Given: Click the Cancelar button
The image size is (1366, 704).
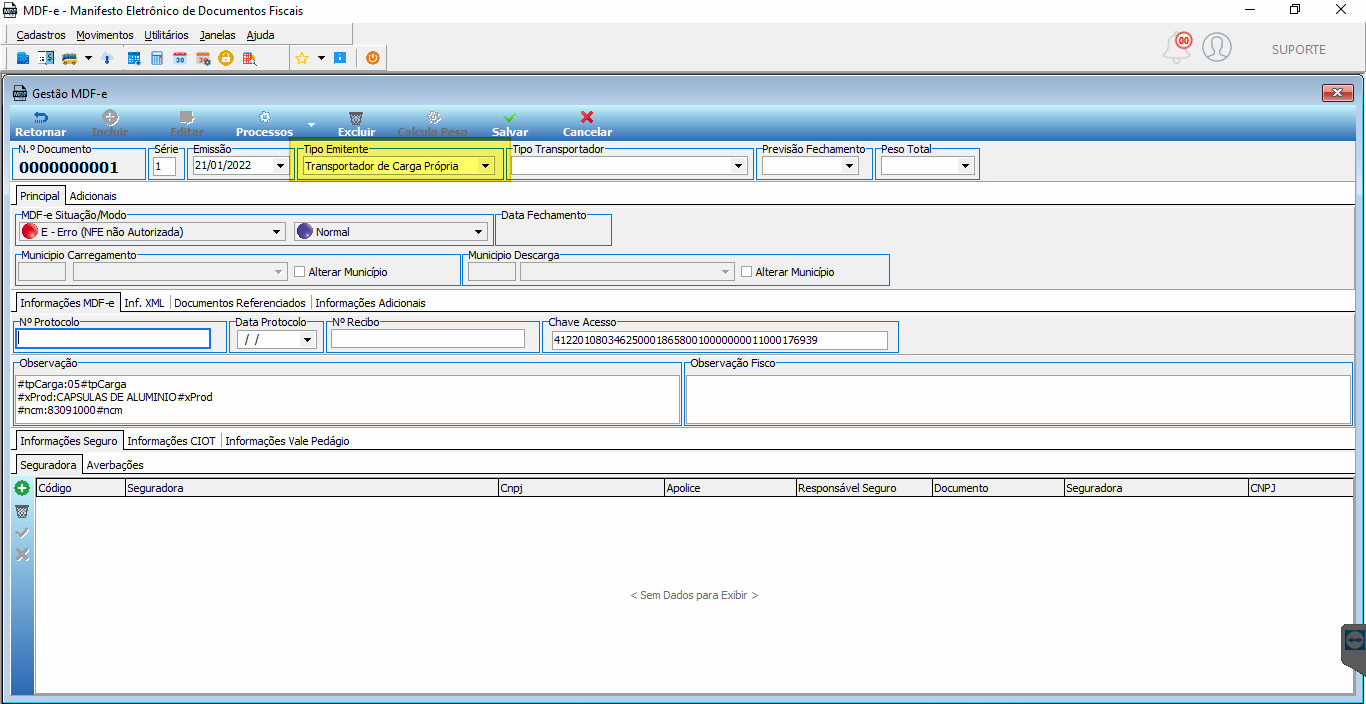Looking at the screenshot, I should tap(587, 124).
